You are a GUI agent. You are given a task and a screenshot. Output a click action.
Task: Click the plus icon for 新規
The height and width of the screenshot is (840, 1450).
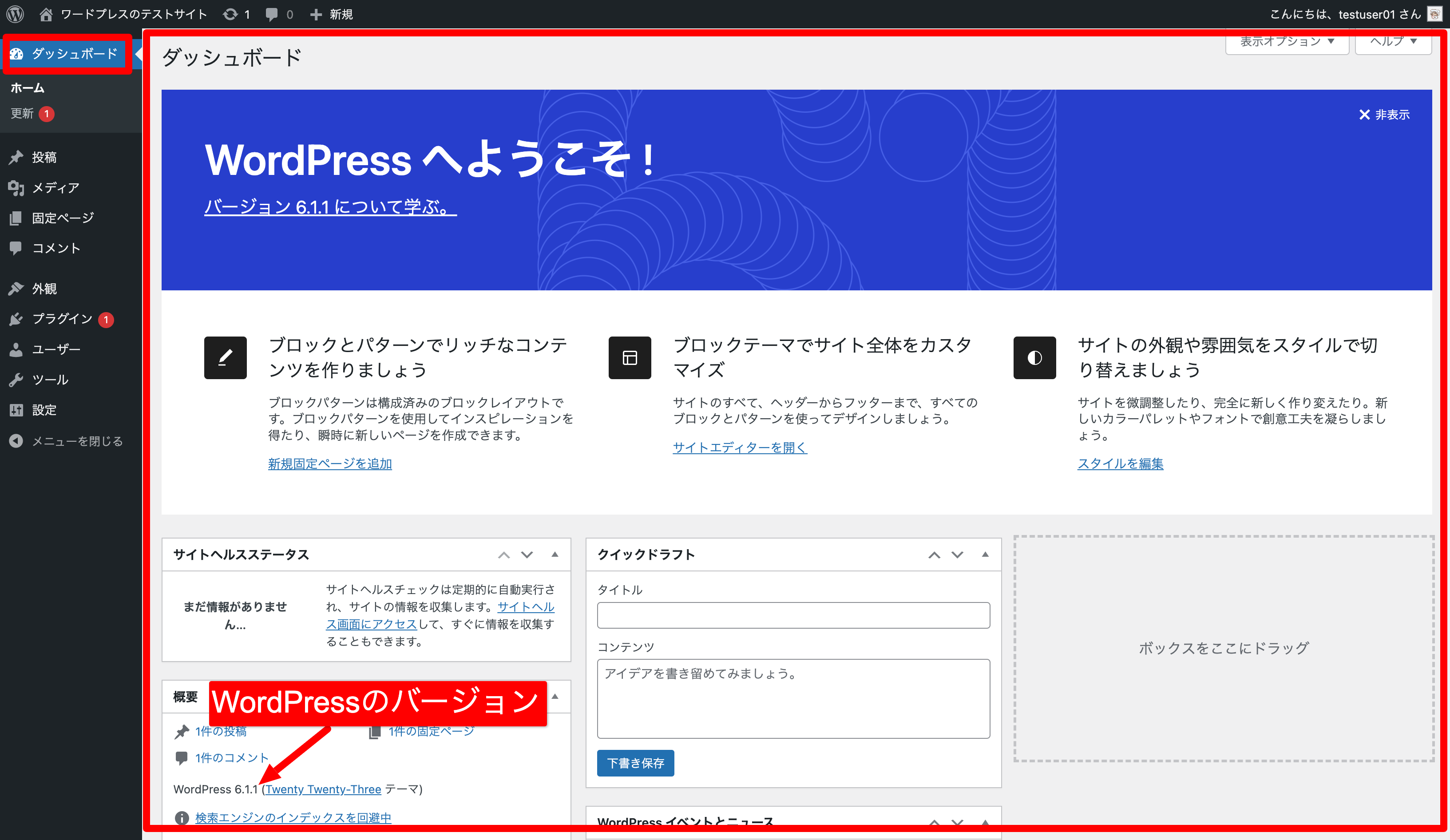[315, 14]
